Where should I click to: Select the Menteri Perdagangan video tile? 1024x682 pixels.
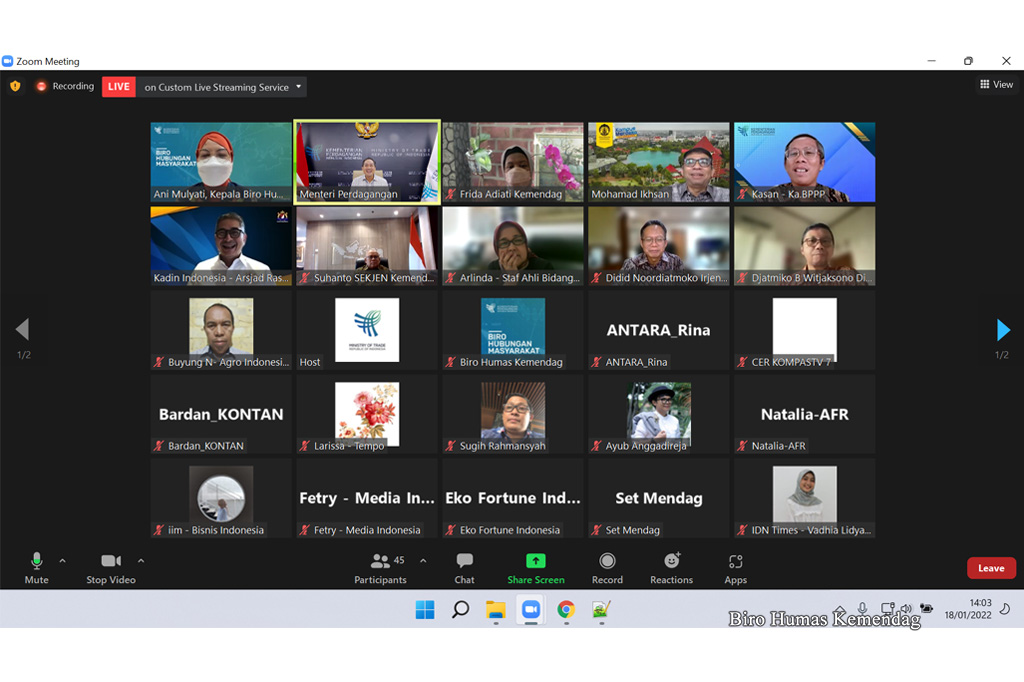[x=367, y=162]
